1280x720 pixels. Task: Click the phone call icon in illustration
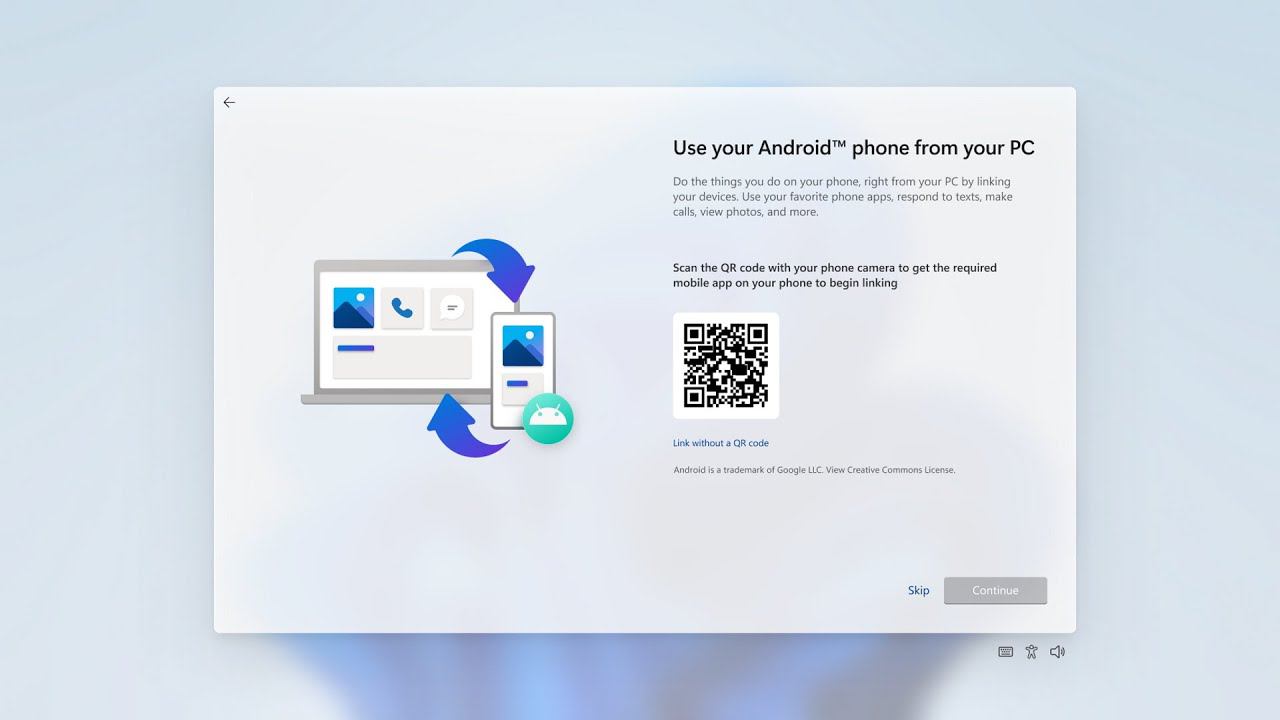[x=402, y=308]
